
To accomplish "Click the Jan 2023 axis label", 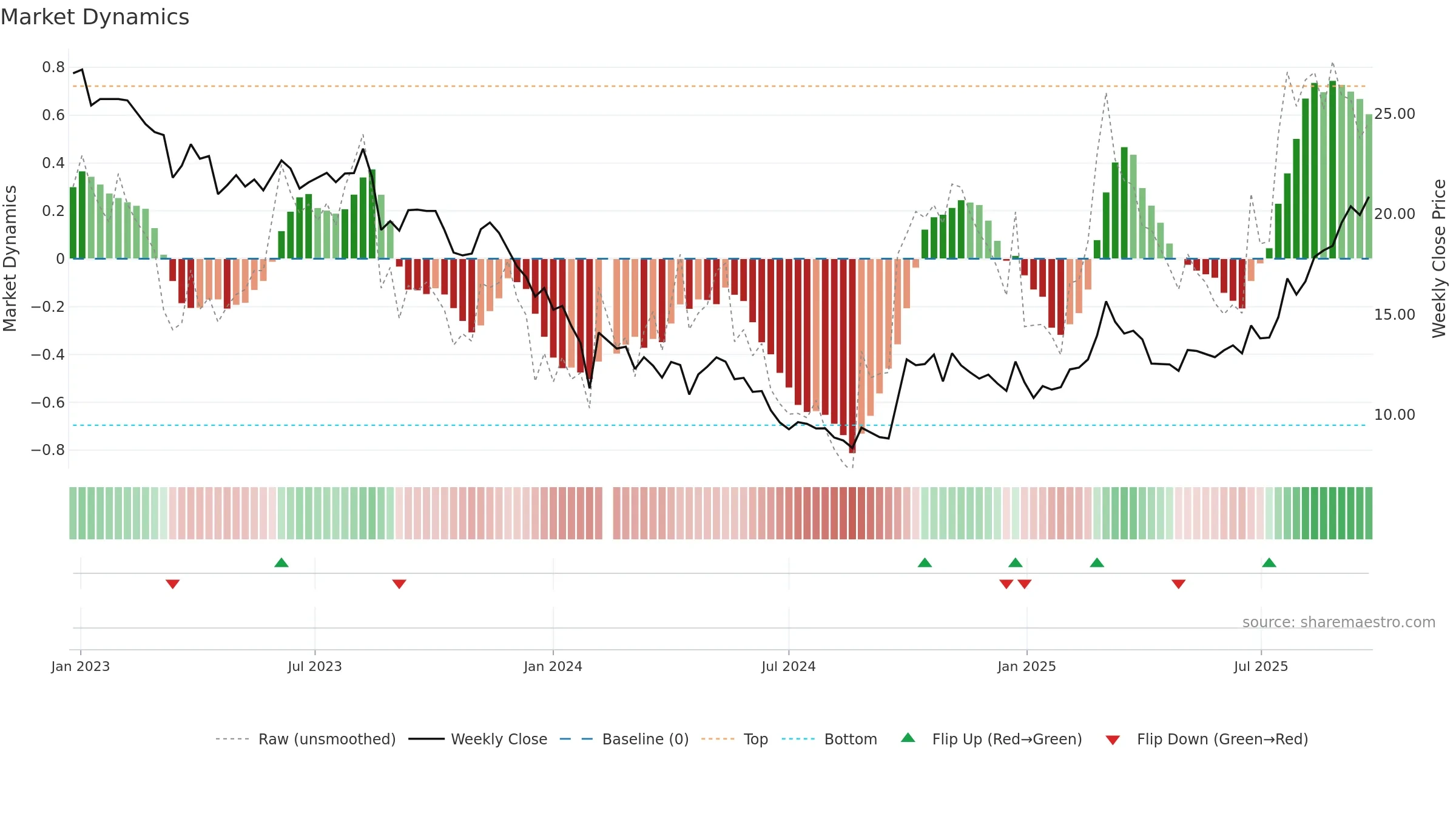I will coord(81,666).
